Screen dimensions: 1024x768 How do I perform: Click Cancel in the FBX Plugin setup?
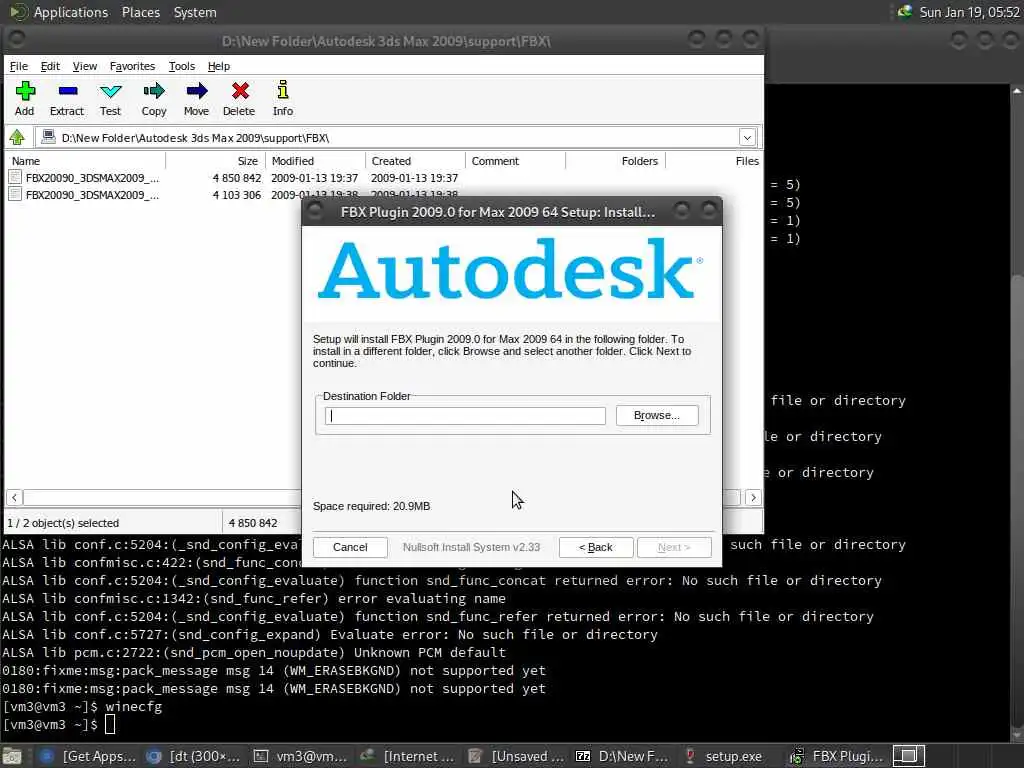[350, 547]
